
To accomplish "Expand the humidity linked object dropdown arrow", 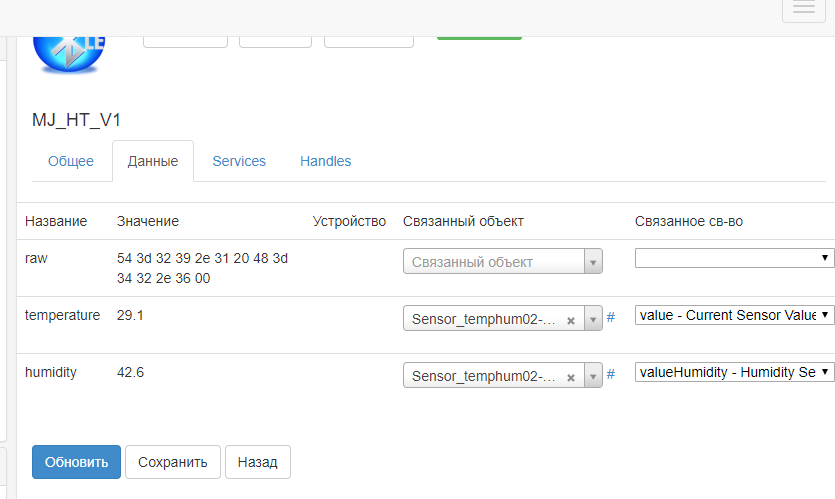I will [x=592, y=376].
